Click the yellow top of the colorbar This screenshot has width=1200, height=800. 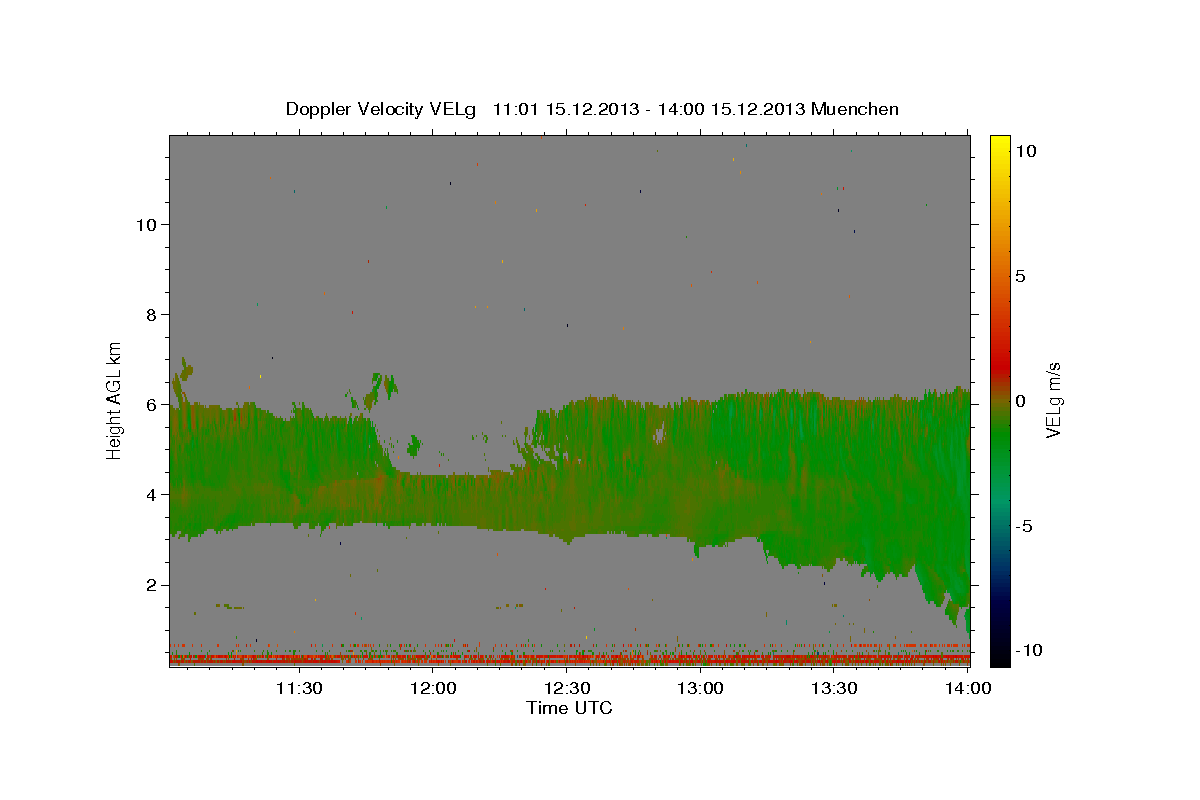pyautogui.click(x=999, y=145)
